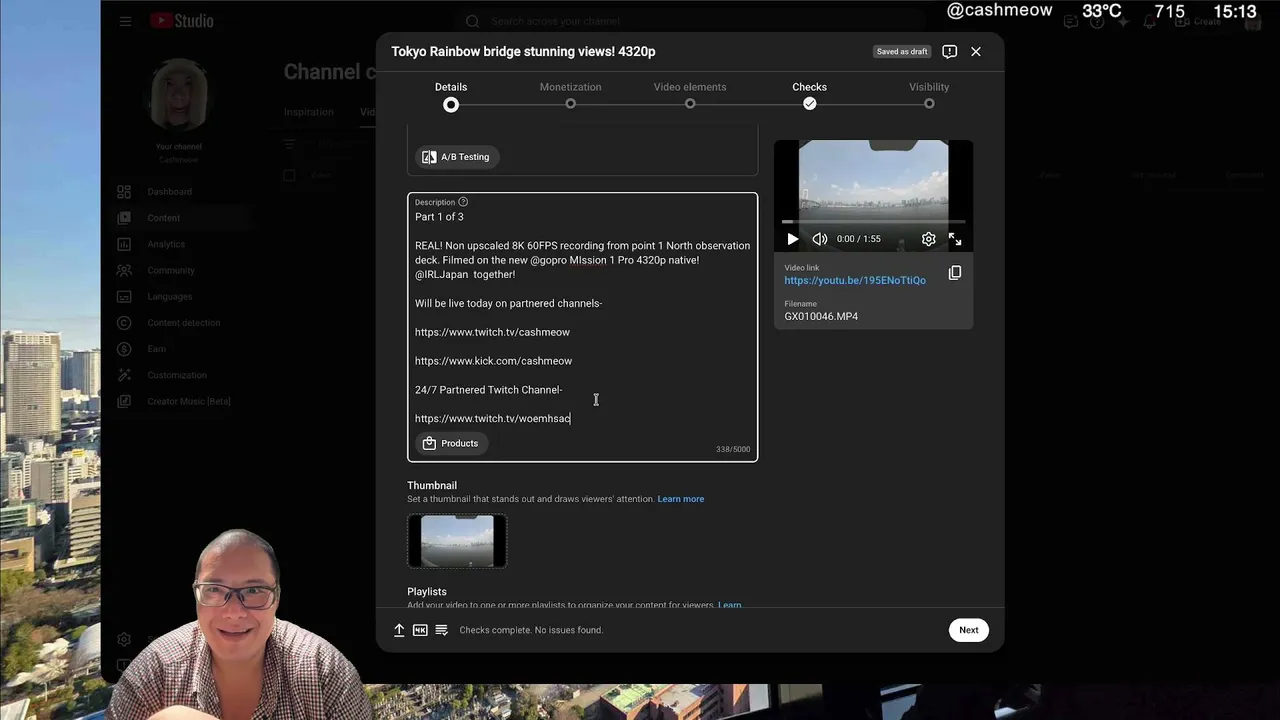Open the youtu.be video link
This screenshot has height=720, width=1280.
(855, 281)
